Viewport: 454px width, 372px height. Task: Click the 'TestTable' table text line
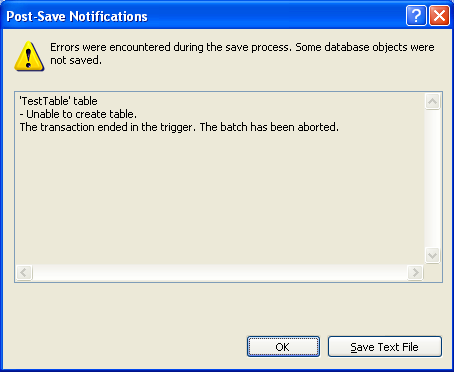tap(59, 101)
